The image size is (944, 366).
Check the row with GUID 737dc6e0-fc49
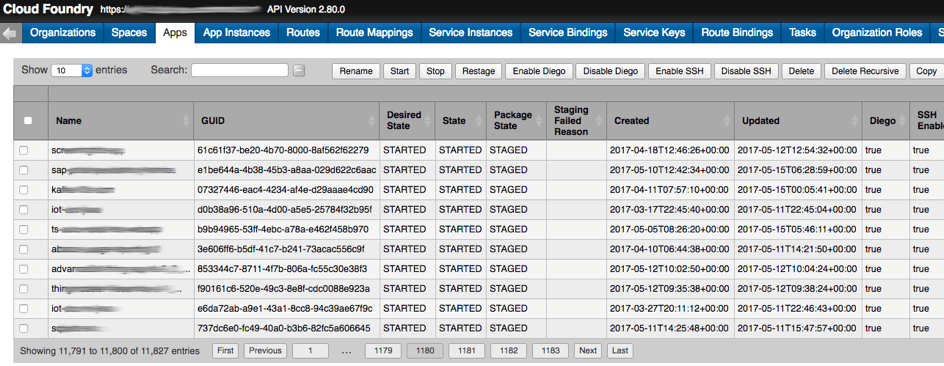pyautogui.click(x=23, y=328)
